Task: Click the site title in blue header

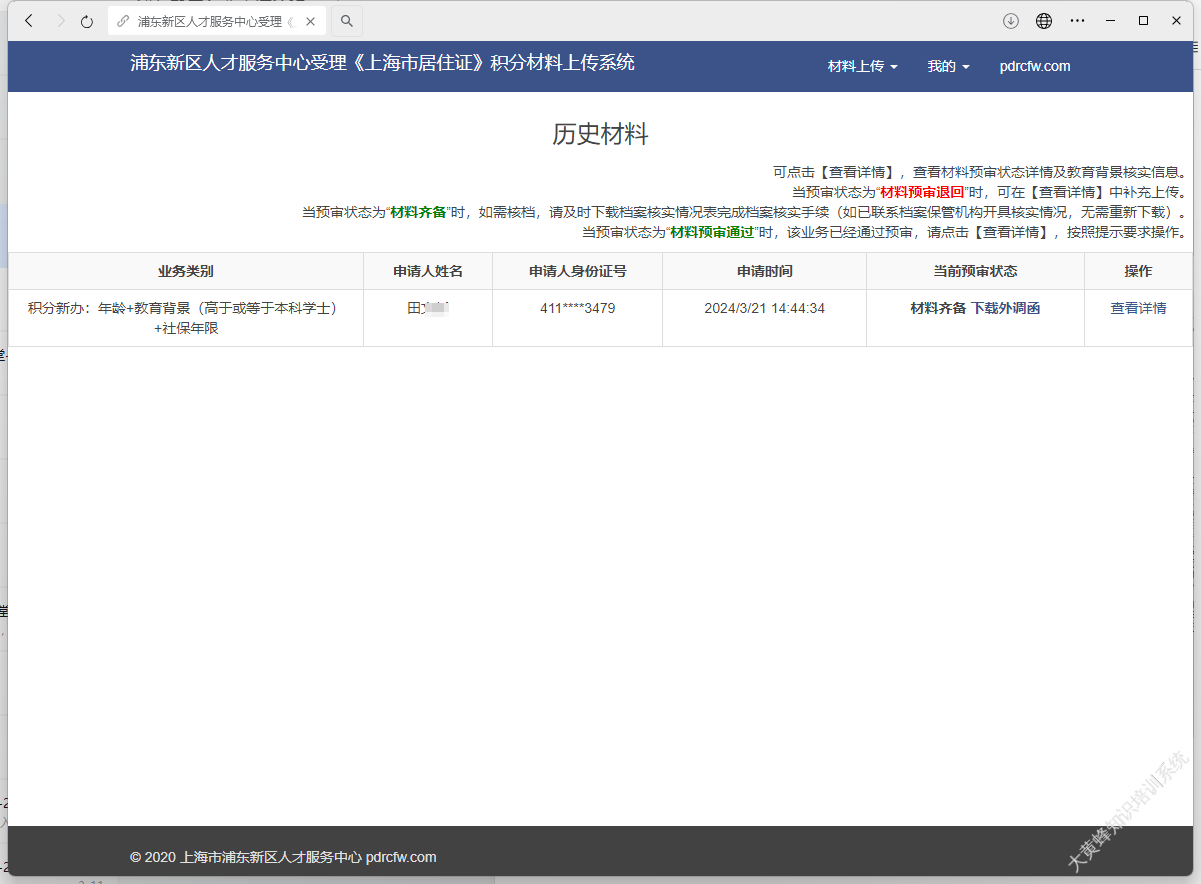Action: [x=382, y=63]
